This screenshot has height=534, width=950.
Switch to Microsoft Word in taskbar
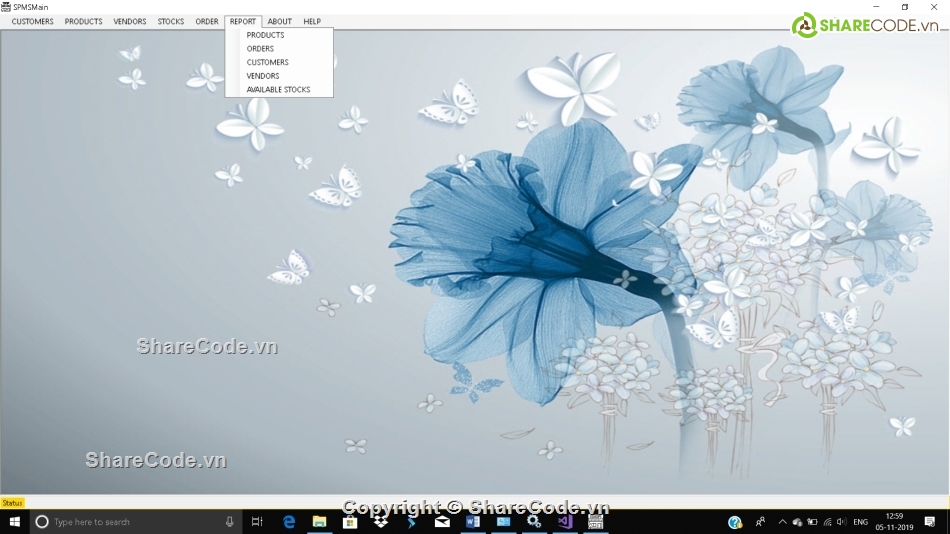473,522
